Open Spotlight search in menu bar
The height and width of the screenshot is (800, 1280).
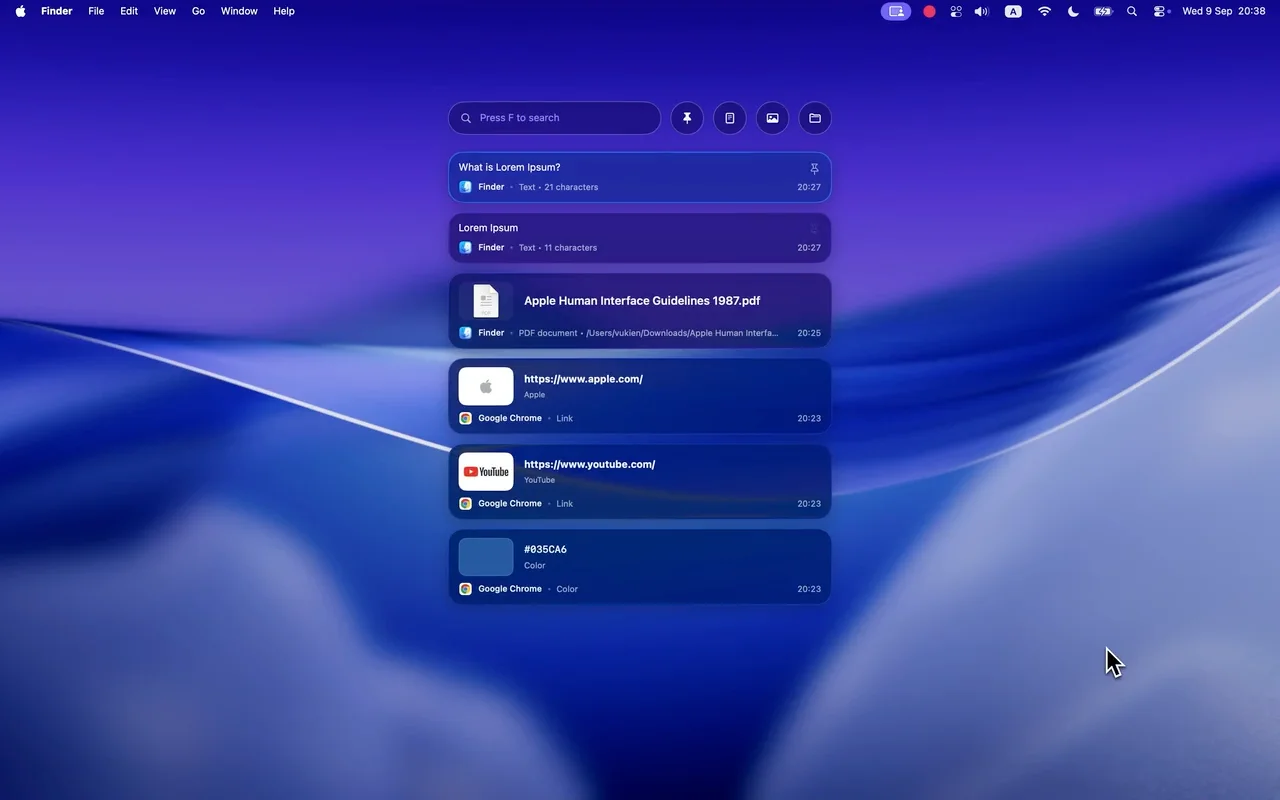(x=1132, y=11)
